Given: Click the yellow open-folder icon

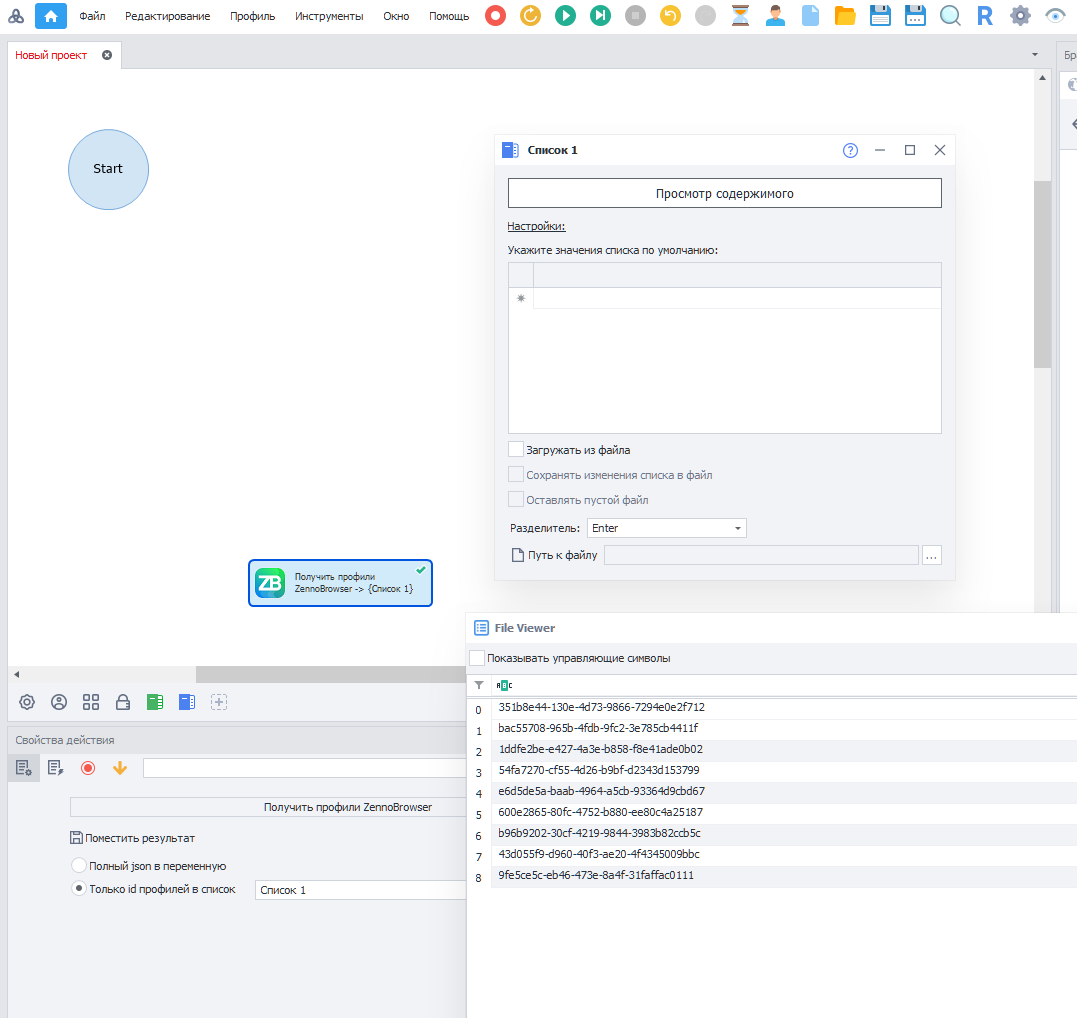Looking at the screenshot, I should tap(846, 16).
